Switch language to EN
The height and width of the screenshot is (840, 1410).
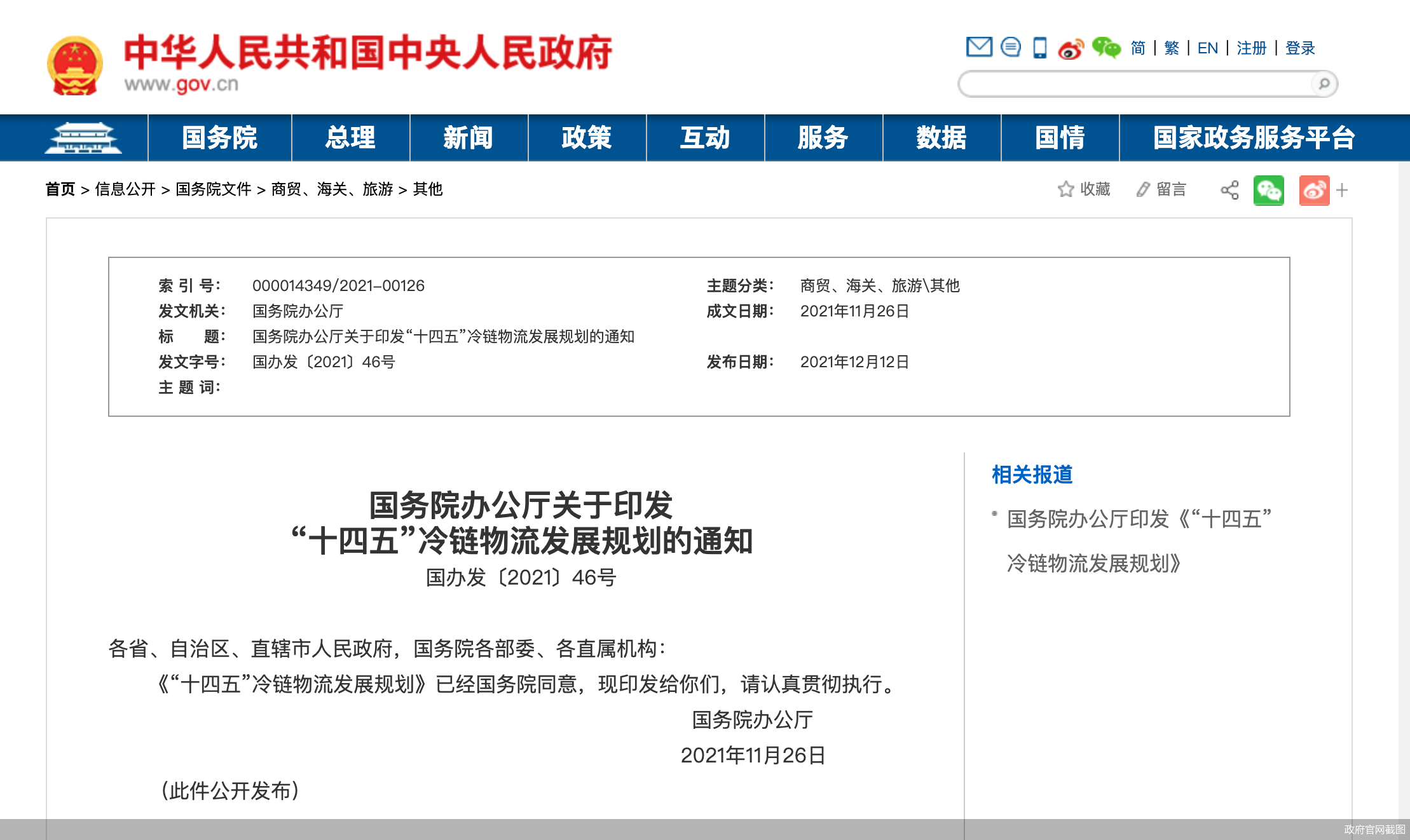1207,48
